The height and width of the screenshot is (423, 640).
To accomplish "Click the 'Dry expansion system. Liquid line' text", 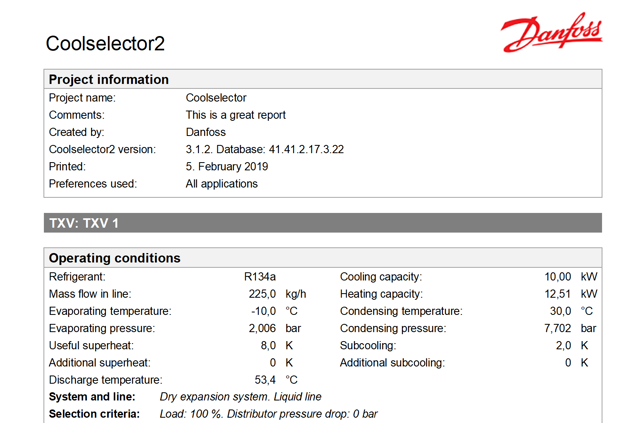I will (x=241, y=397).
